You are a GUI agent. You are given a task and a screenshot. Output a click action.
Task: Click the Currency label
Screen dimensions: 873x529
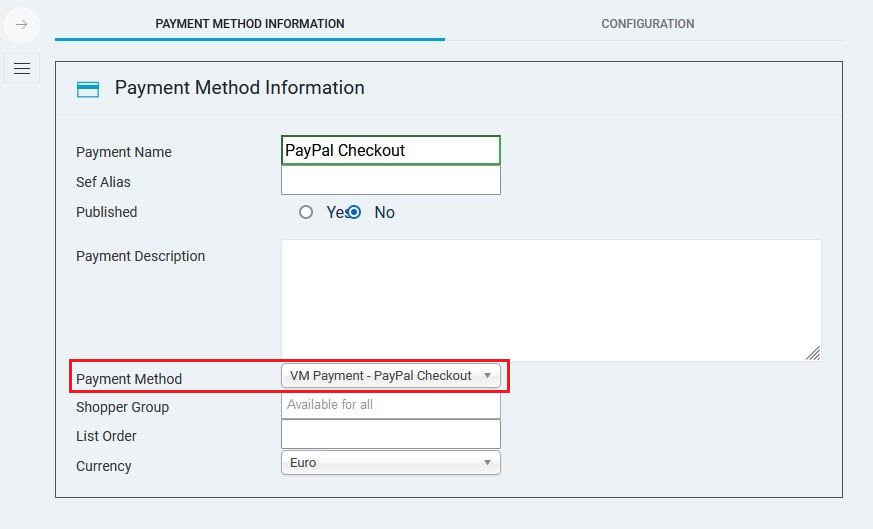click(x=103, y=466)
